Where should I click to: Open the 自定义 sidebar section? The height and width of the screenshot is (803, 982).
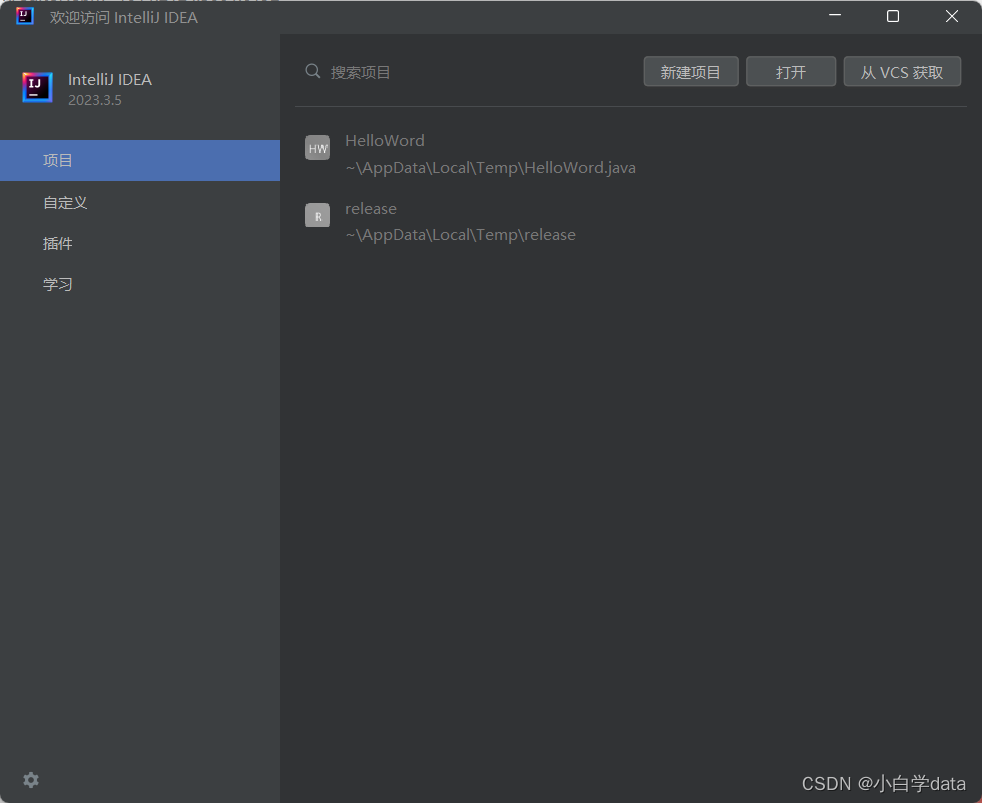click(65, 202)
